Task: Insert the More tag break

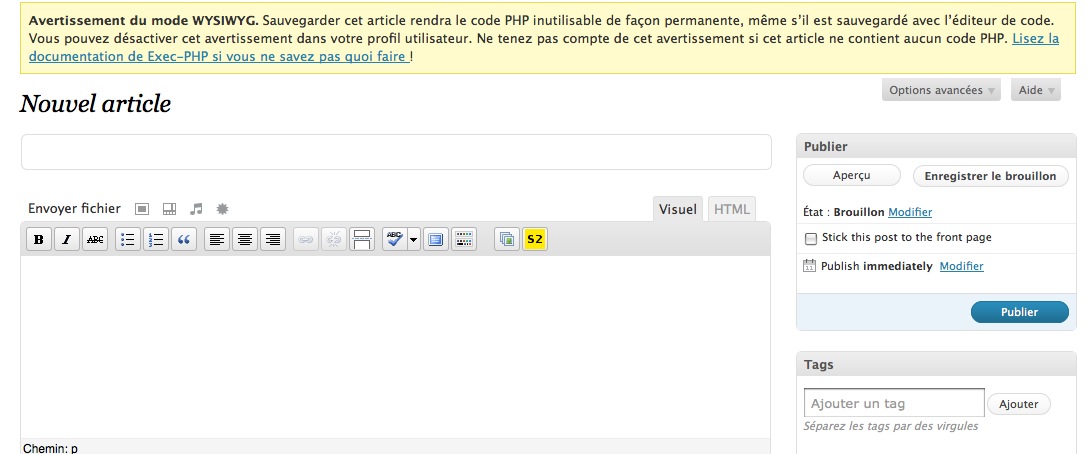Action: tap(362, 239)
